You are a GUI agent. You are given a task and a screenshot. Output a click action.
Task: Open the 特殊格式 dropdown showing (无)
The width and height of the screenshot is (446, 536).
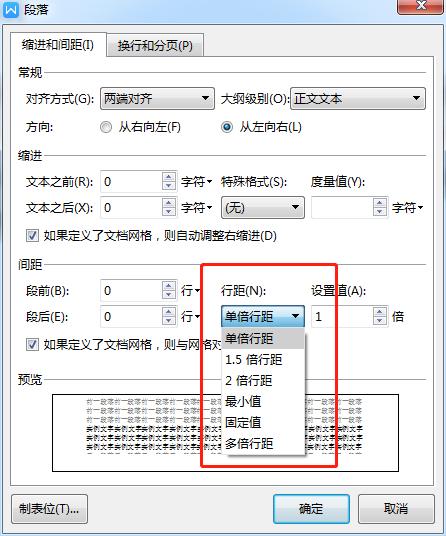click(262, 207)
